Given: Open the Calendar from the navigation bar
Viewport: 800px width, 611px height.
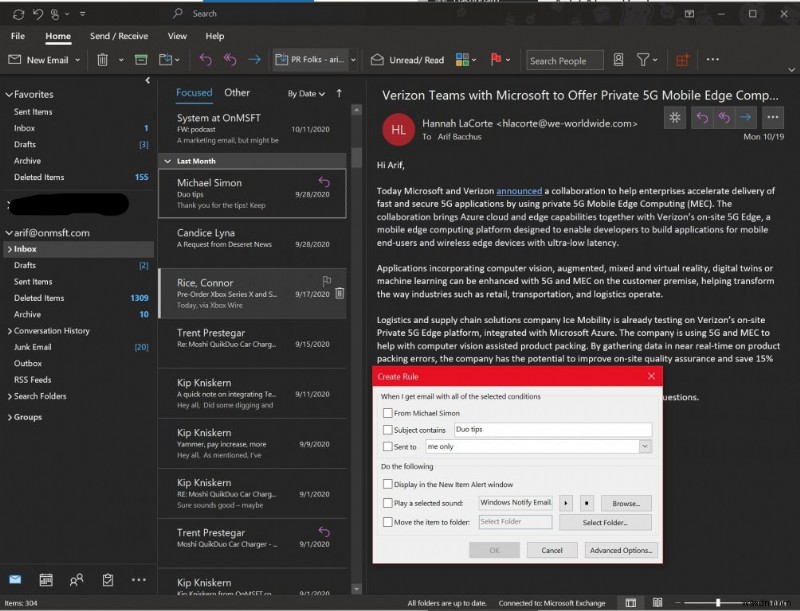Looking at the screenshot, I should point(46,580).
